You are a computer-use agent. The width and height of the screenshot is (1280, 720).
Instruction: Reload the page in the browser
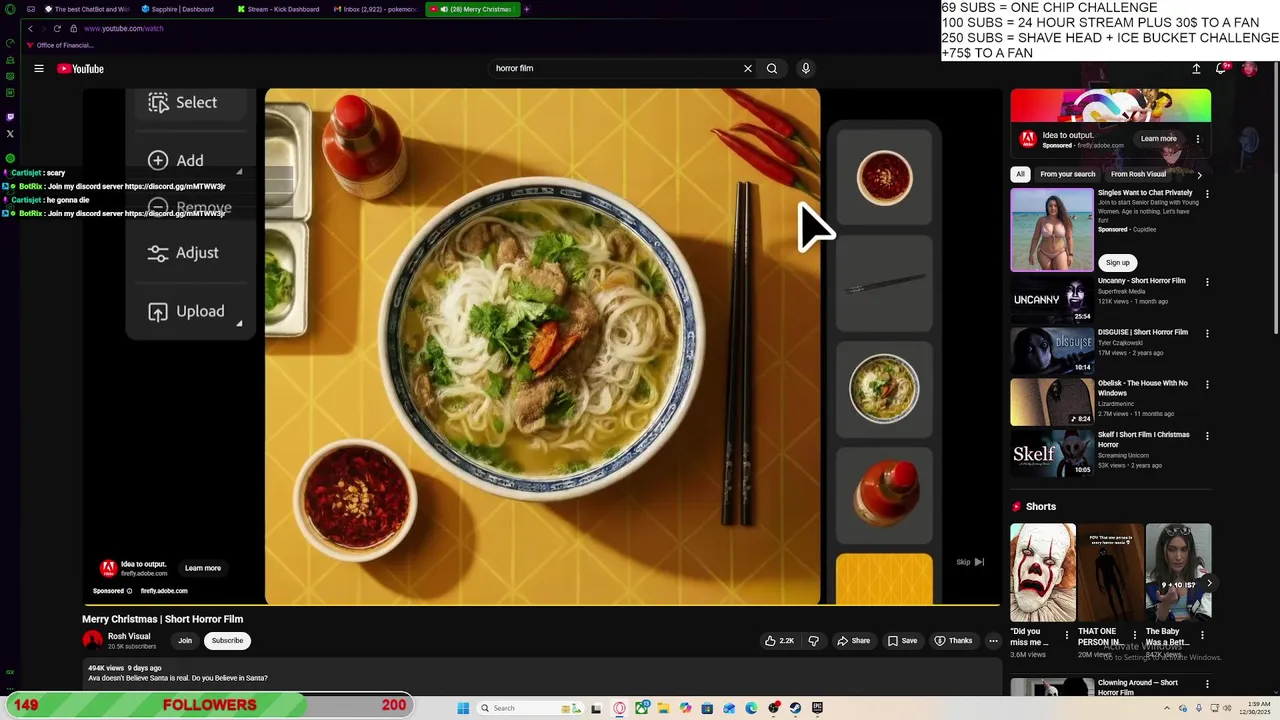coord(57,28)
